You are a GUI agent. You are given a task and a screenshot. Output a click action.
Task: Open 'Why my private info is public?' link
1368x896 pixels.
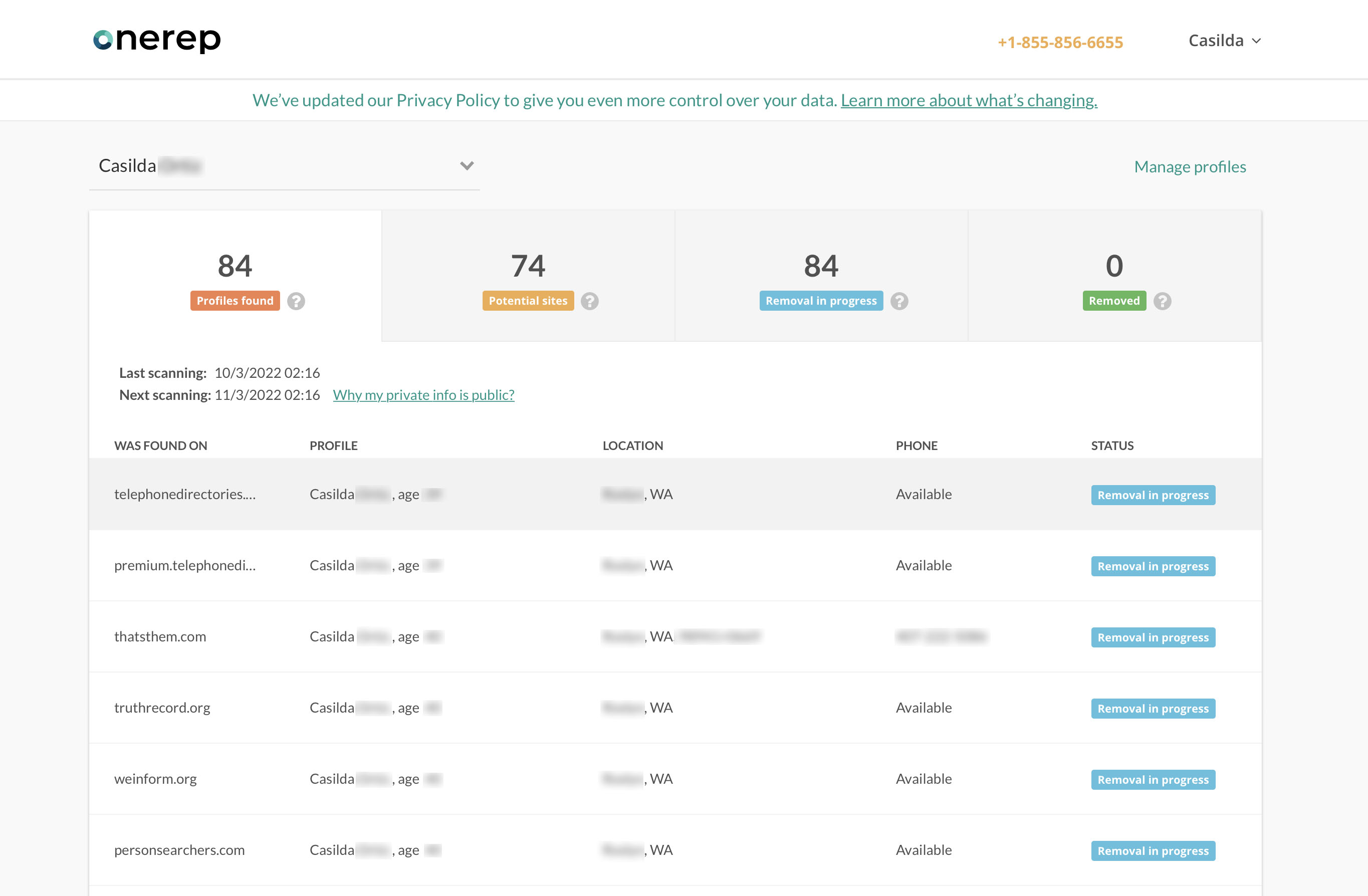click(x=423, y=395)
